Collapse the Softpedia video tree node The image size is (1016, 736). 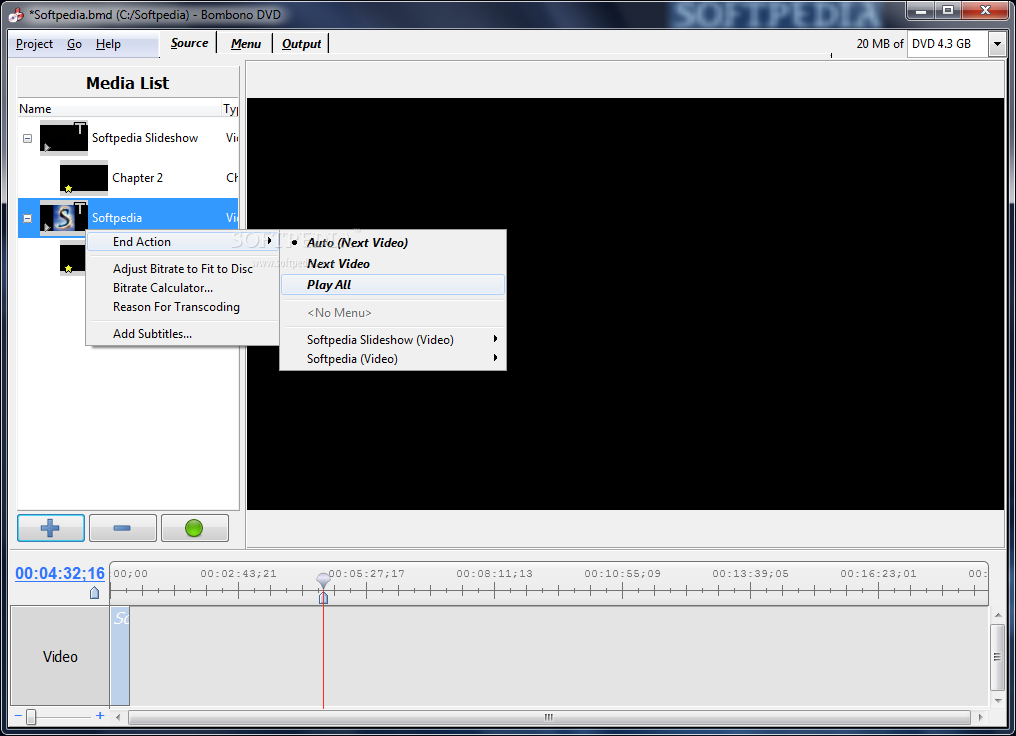pyautogui.click(x=27, y=218)
